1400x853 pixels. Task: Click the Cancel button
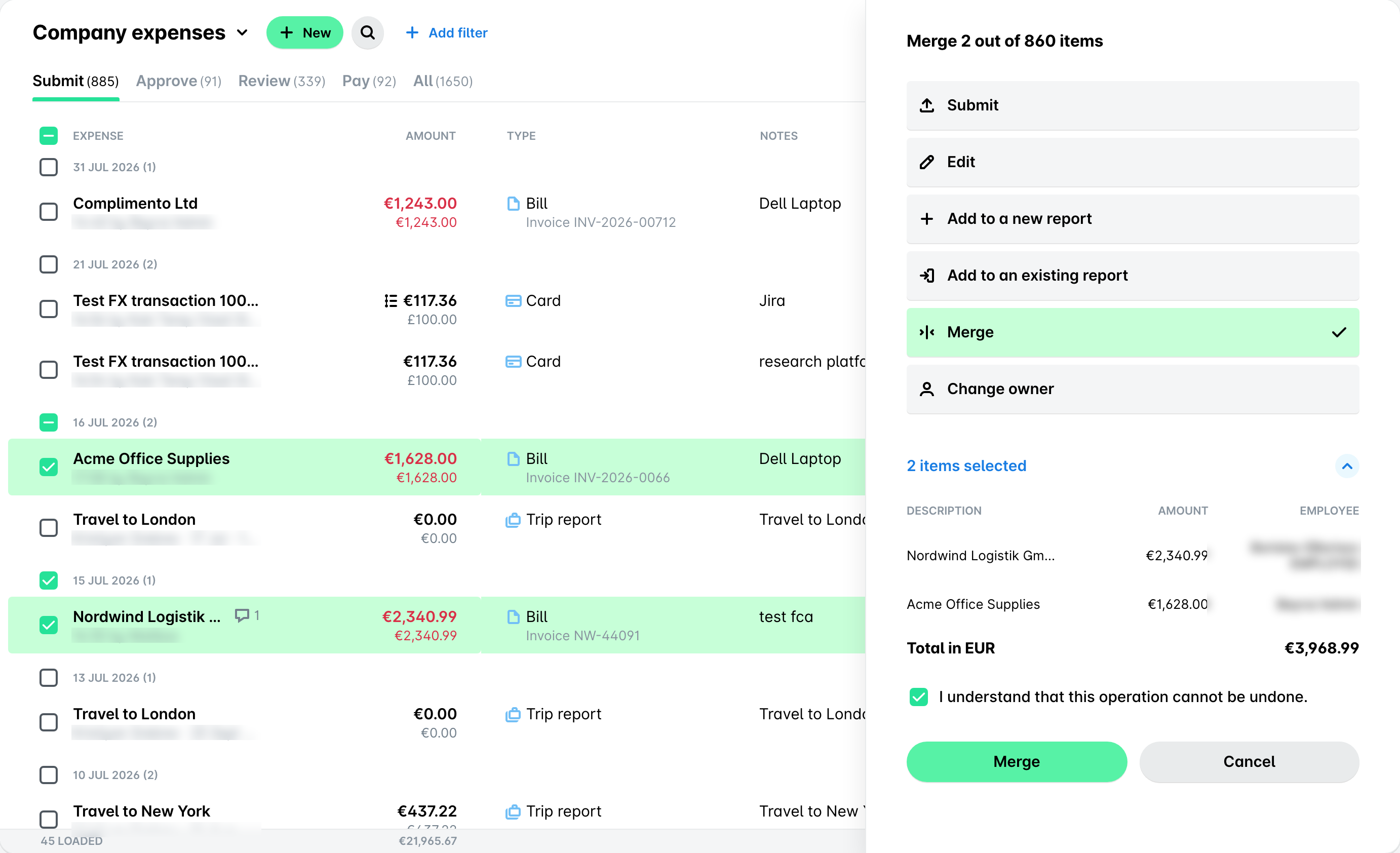click(1249, 761)
